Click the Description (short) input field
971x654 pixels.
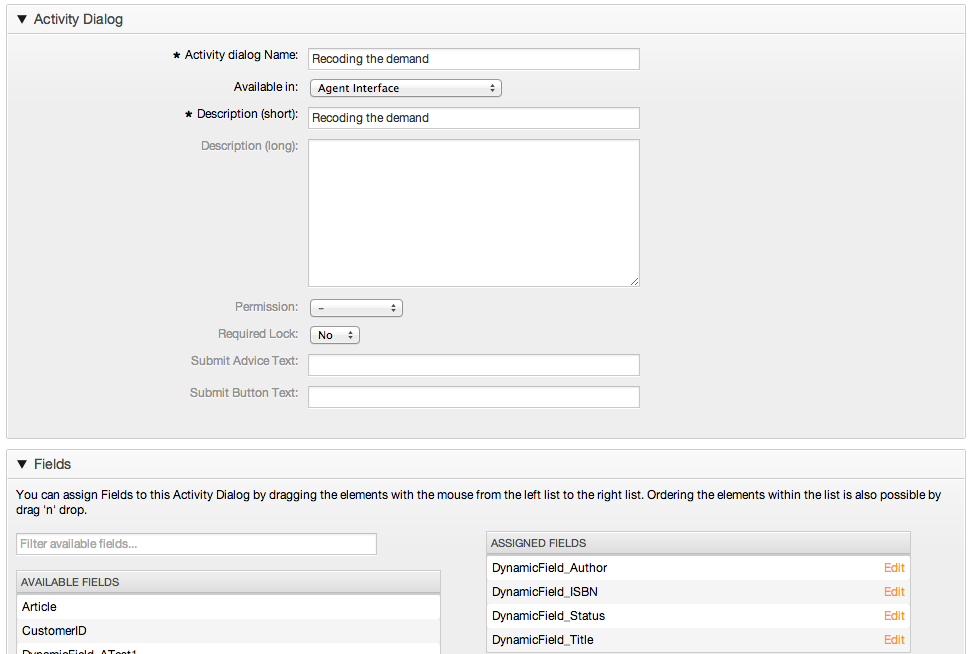coord(473,118)
